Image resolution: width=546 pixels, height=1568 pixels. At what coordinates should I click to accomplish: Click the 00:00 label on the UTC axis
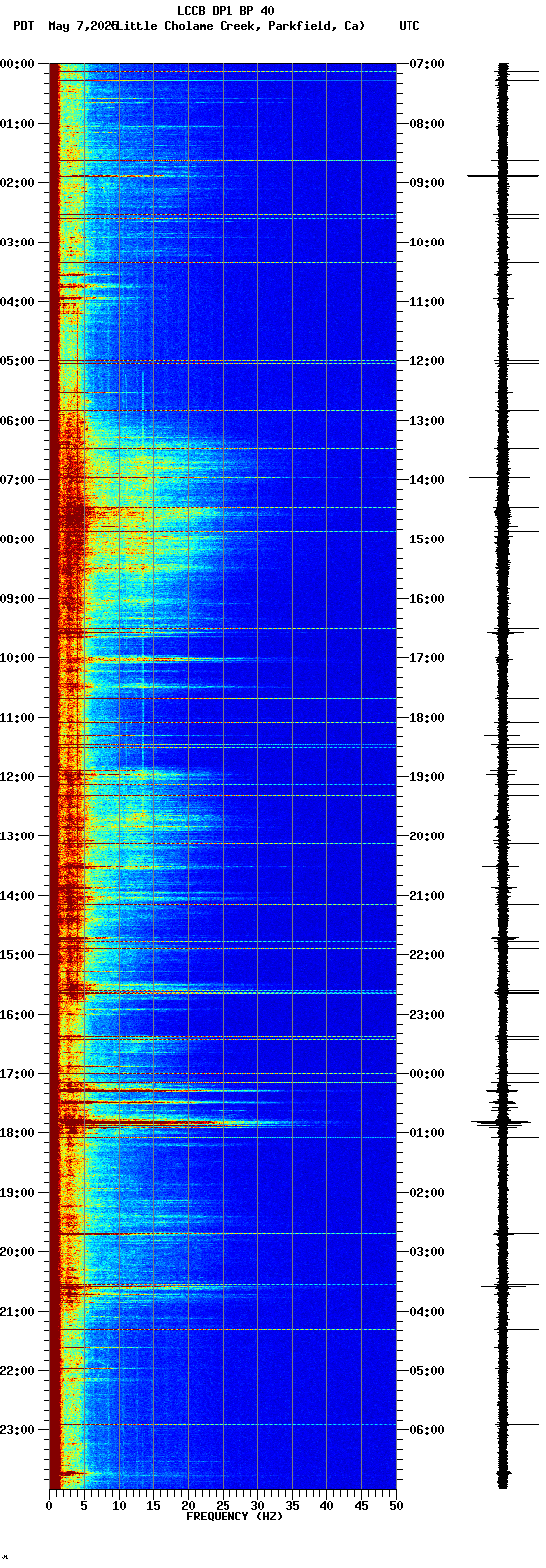coord(426,1074)
